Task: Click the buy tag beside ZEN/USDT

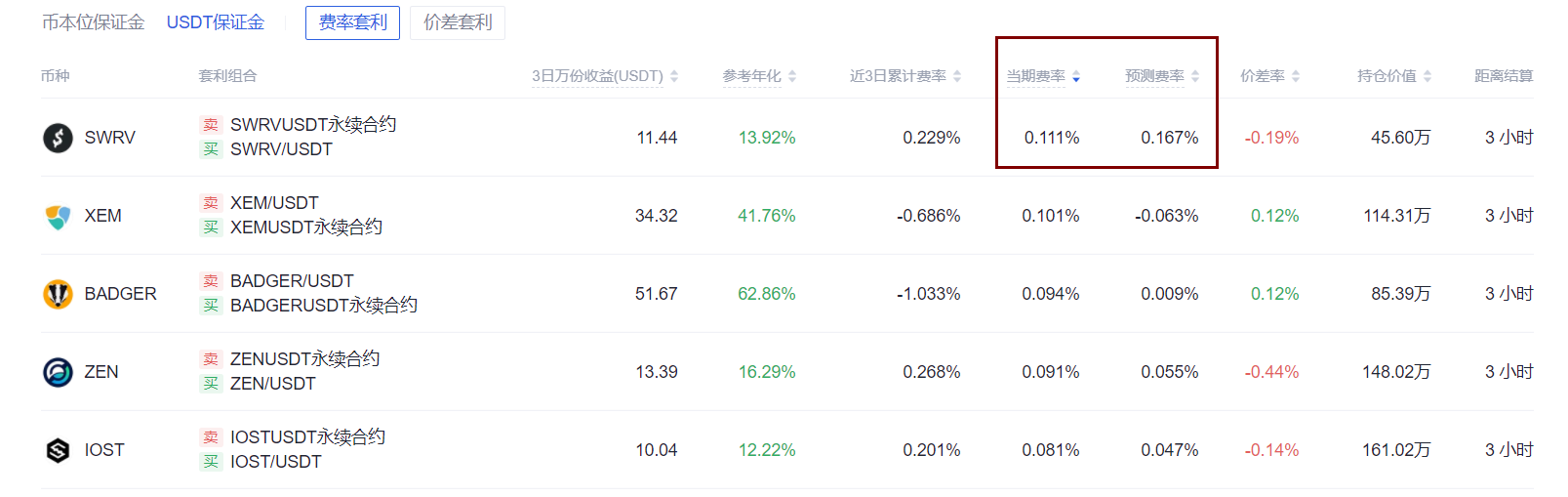Action: pyautogui.click(x=211, y=384)
